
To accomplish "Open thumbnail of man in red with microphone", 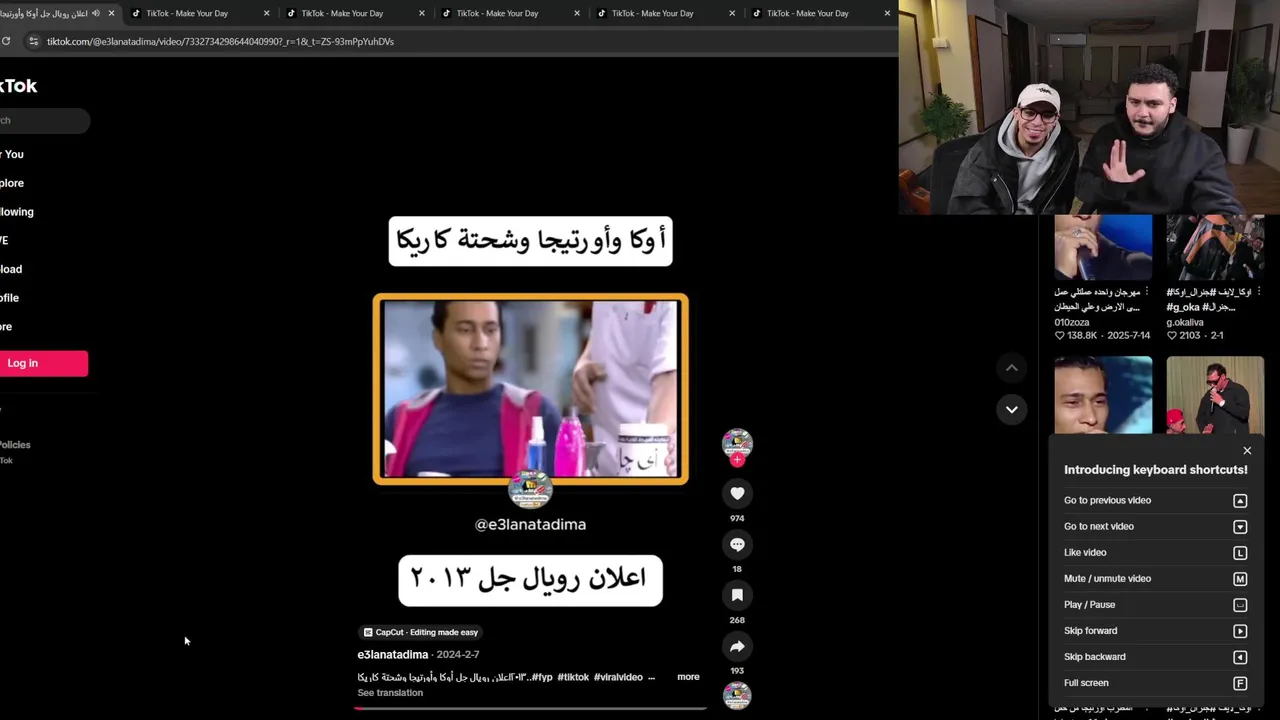I will point(1215,395).
